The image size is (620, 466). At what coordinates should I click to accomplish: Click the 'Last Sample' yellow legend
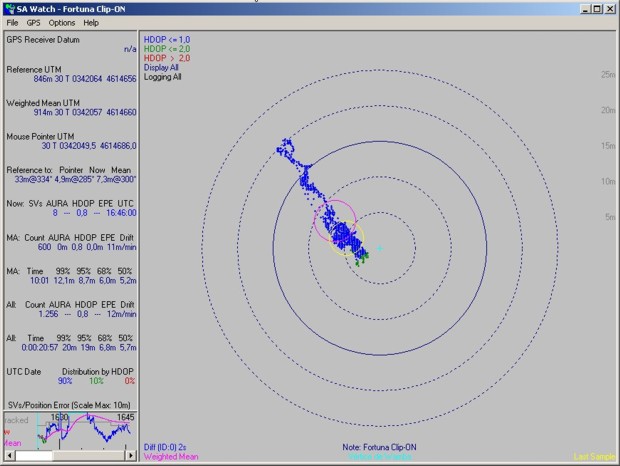pos(594,457)
